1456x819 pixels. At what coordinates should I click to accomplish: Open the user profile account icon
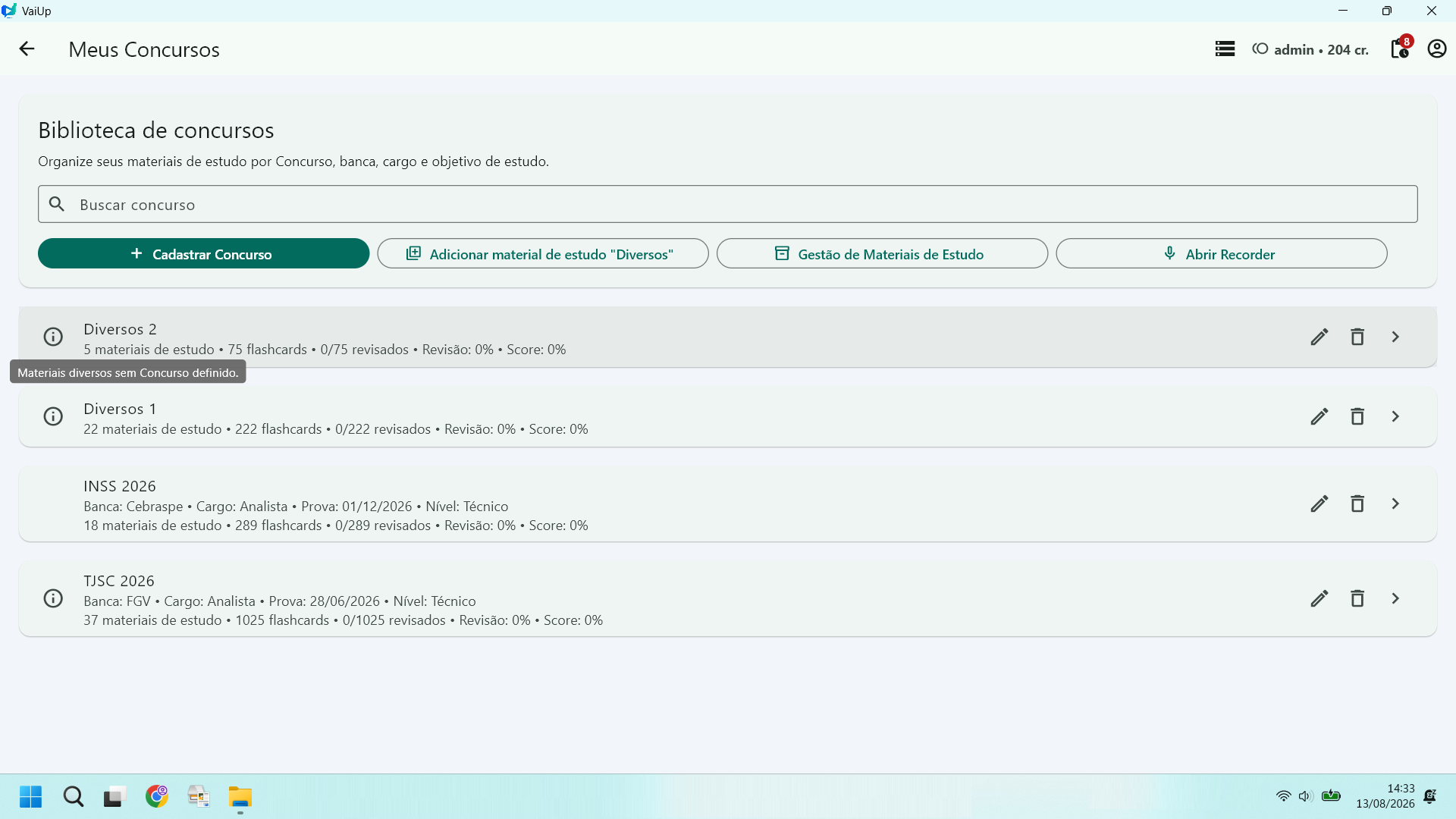pyautogui.click(x=1436, y=49)
